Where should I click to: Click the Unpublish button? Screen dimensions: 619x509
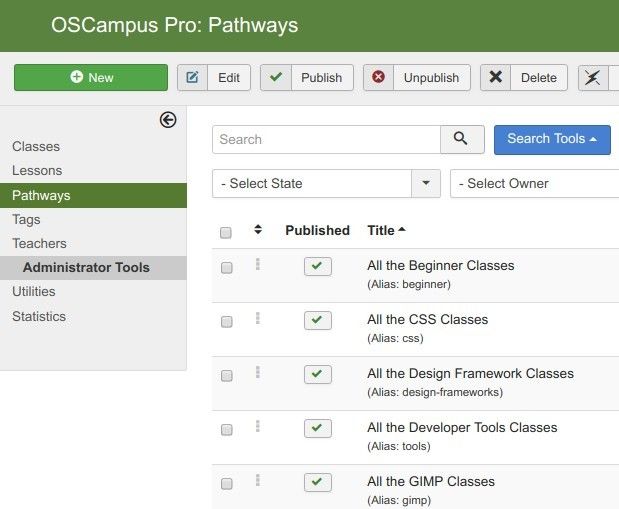(417, 77)
